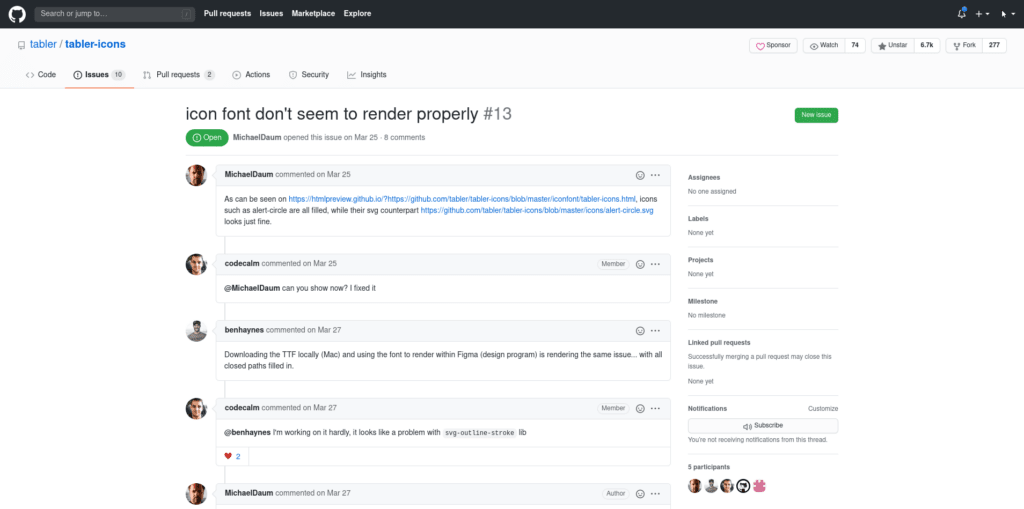1024x509 pixels.
Task: Open the GitHub home logo
Action: [x=17, y=14]
